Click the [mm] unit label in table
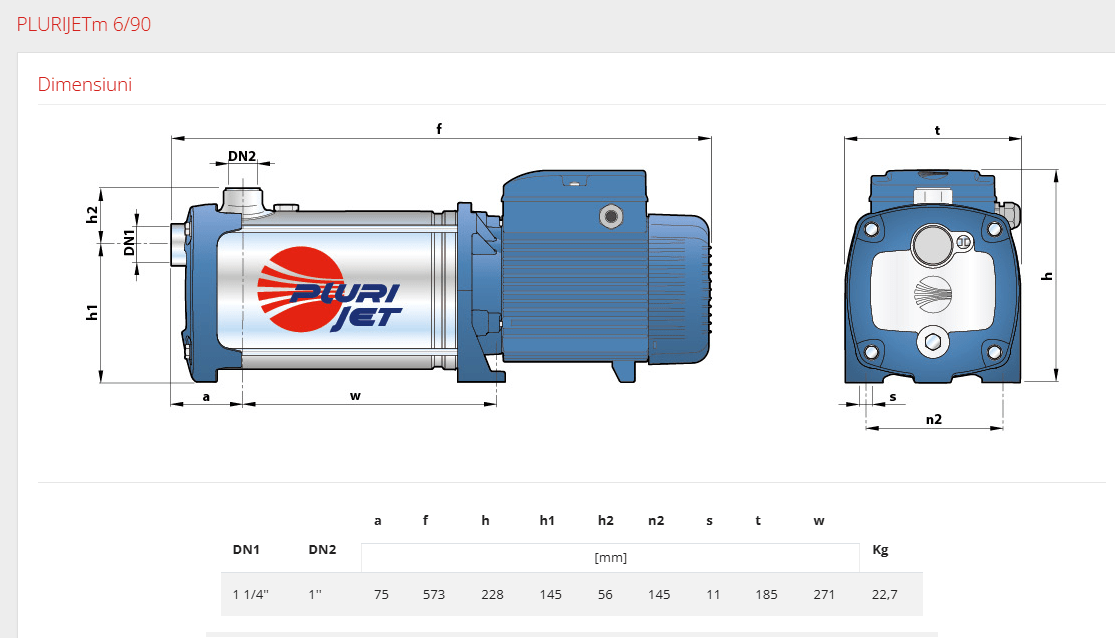The image size is (1115, 638). (x=610, y=557)
